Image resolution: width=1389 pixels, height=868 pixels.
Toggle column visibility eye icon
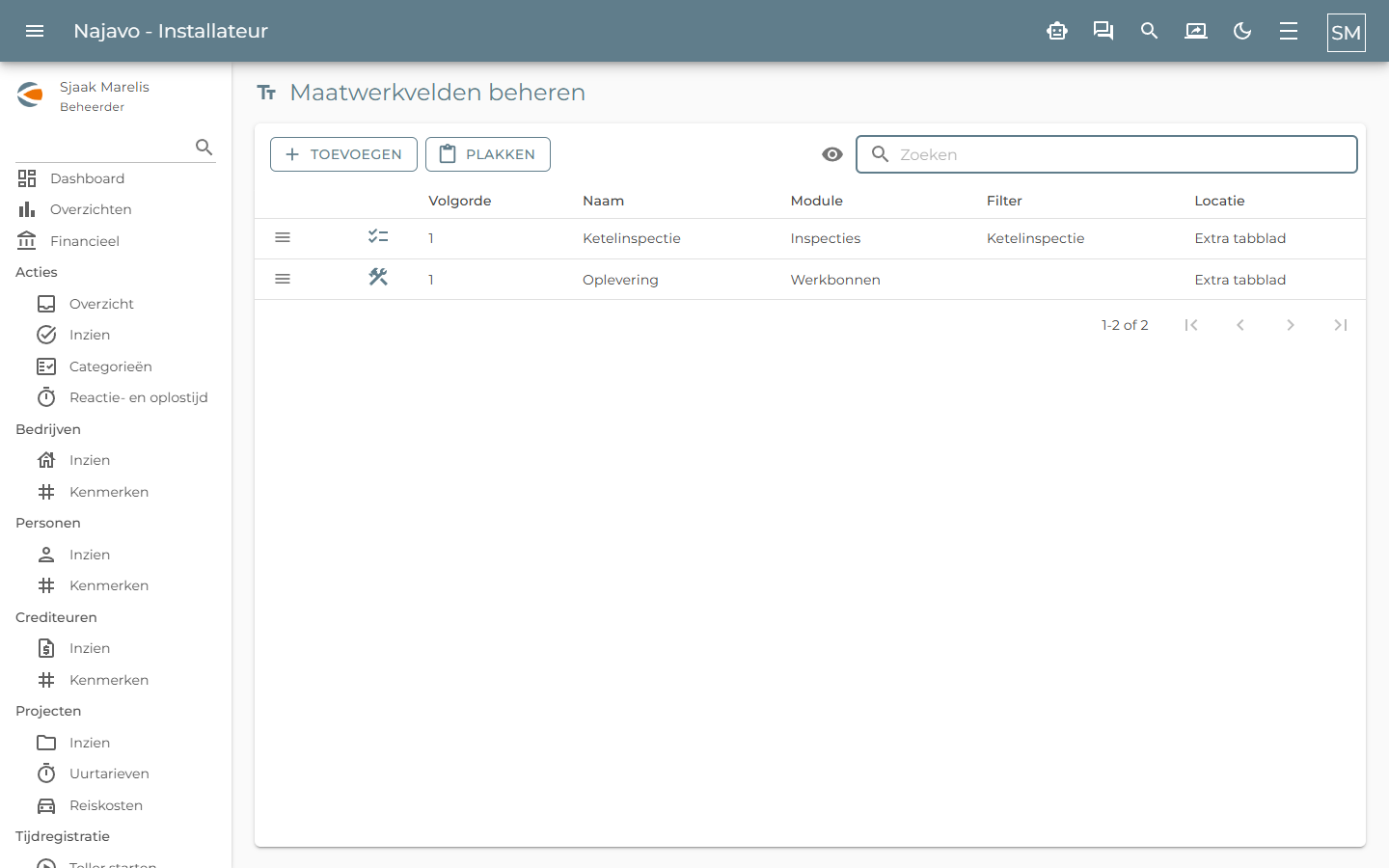[x=832, y=154]
